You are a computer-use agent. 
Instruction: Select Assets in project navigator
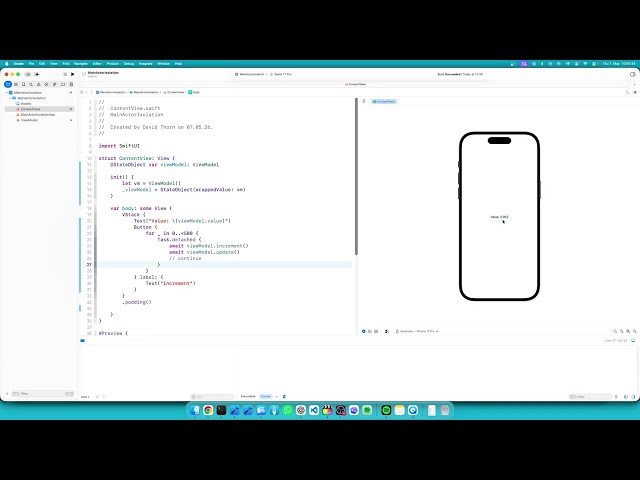coord(26,104)
